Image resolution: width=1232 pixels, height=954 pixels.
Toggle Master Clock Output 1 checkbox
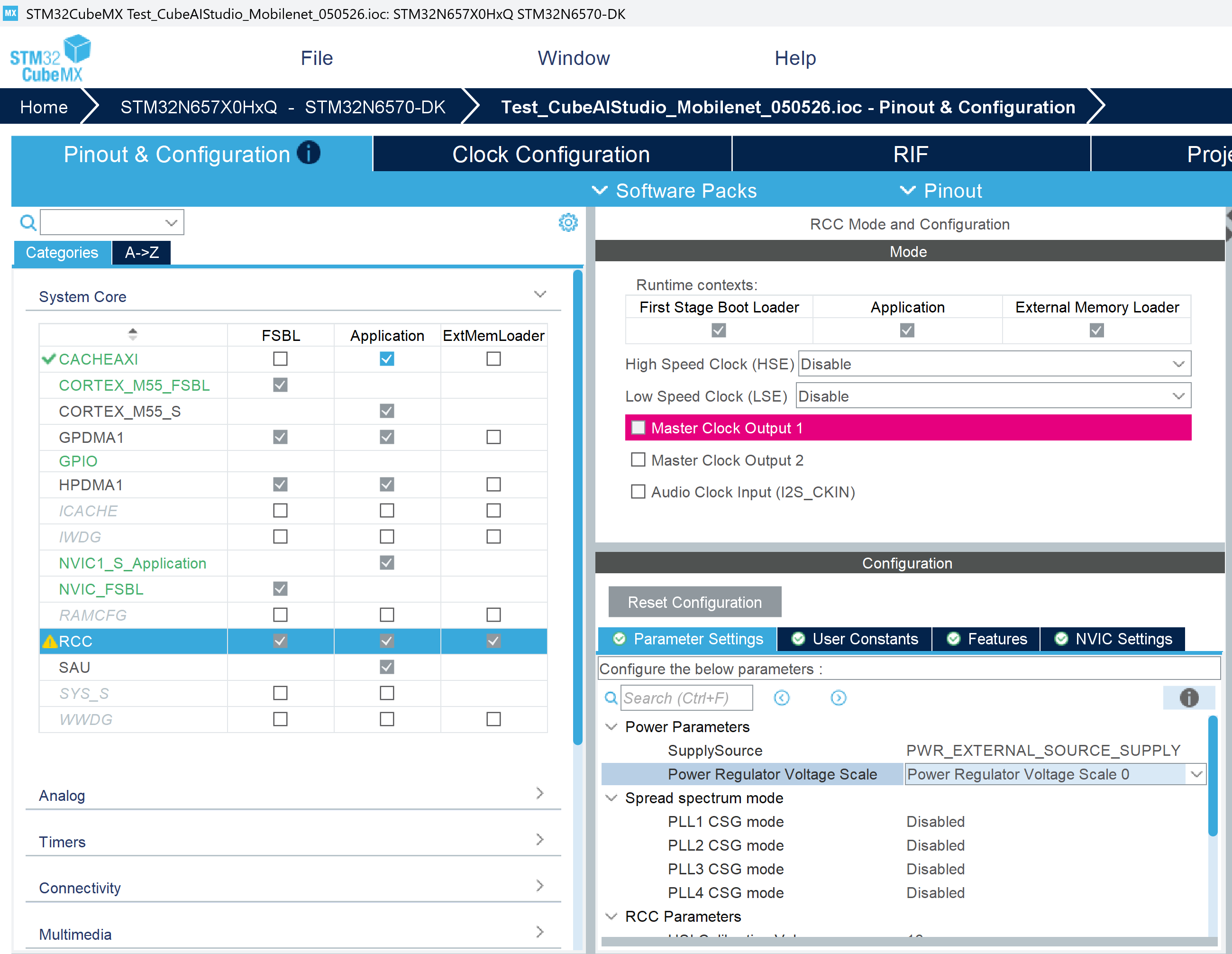tap(638, 428)
